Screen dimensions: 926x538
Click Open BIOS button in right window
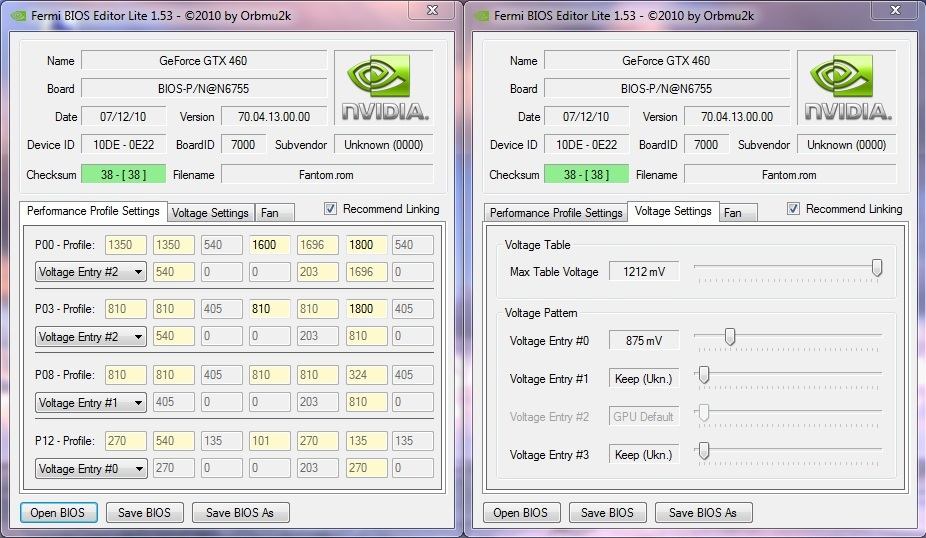coord(520,513)
